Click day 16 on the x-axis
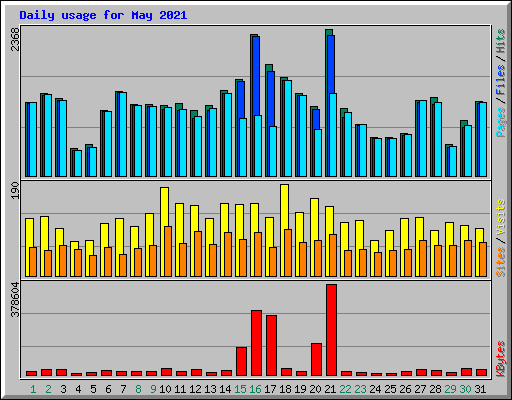This screenshot has height=400, width=512. click(x=255, y=389)
